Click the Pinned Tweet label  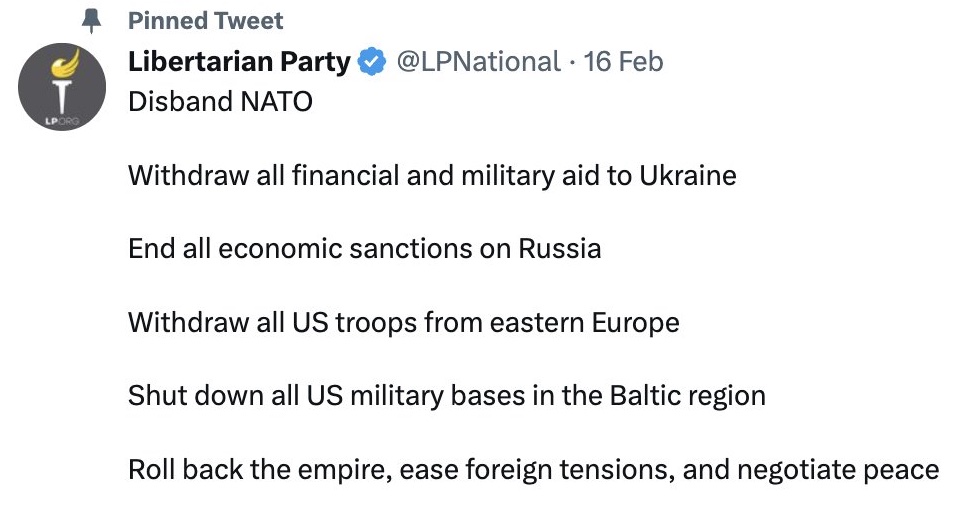pyautogui.click(x=206, y=20)
